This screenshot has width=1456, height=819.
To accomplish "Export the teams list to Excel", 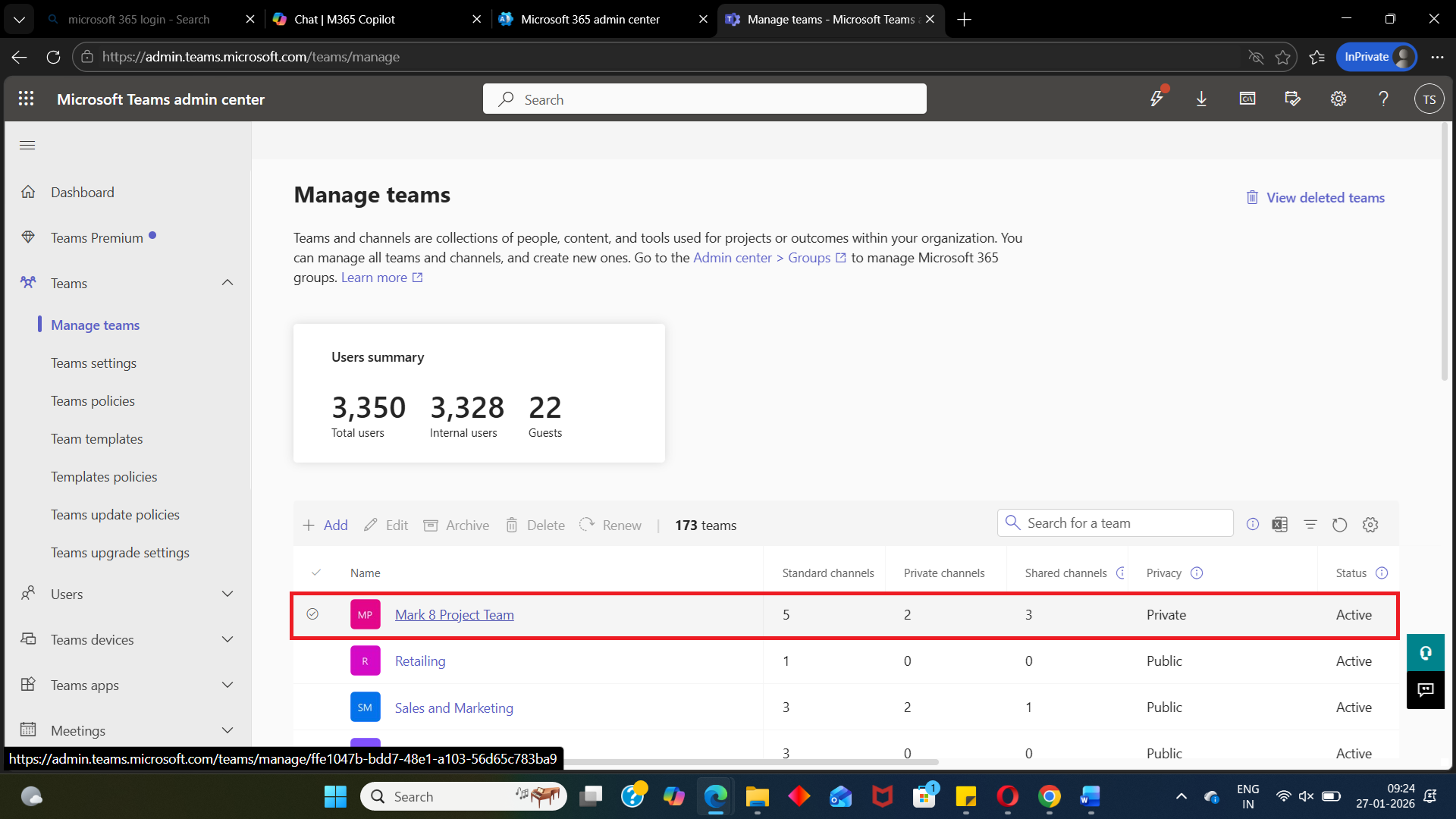I will pyautogui.click(x=1281, y=524).
